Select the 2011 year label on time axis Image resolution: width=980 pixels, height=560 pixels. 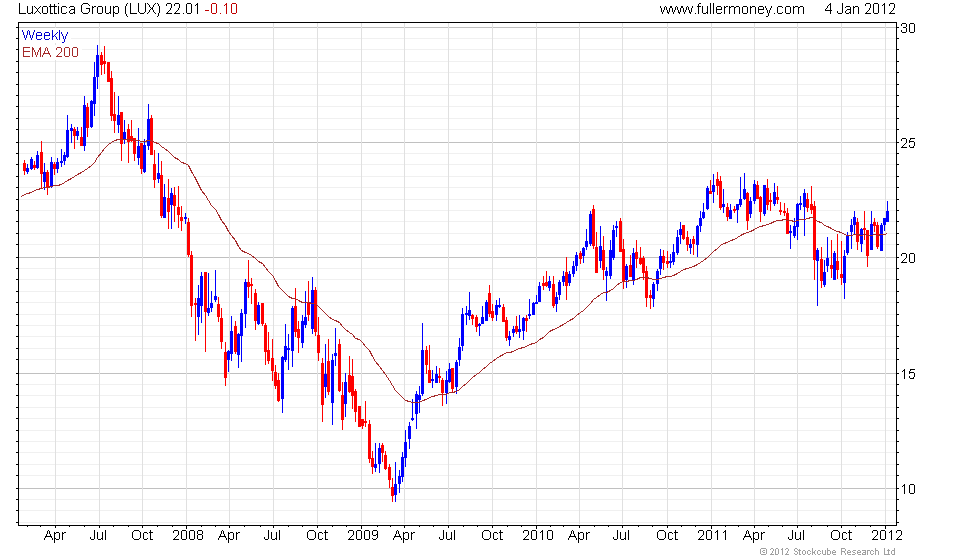click(712, 536)
